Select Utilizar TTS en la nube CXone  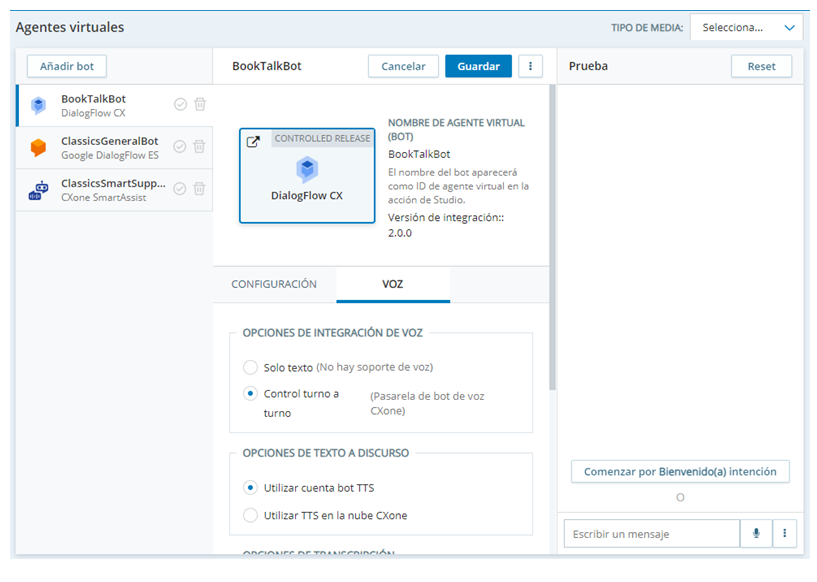point(251,515)
